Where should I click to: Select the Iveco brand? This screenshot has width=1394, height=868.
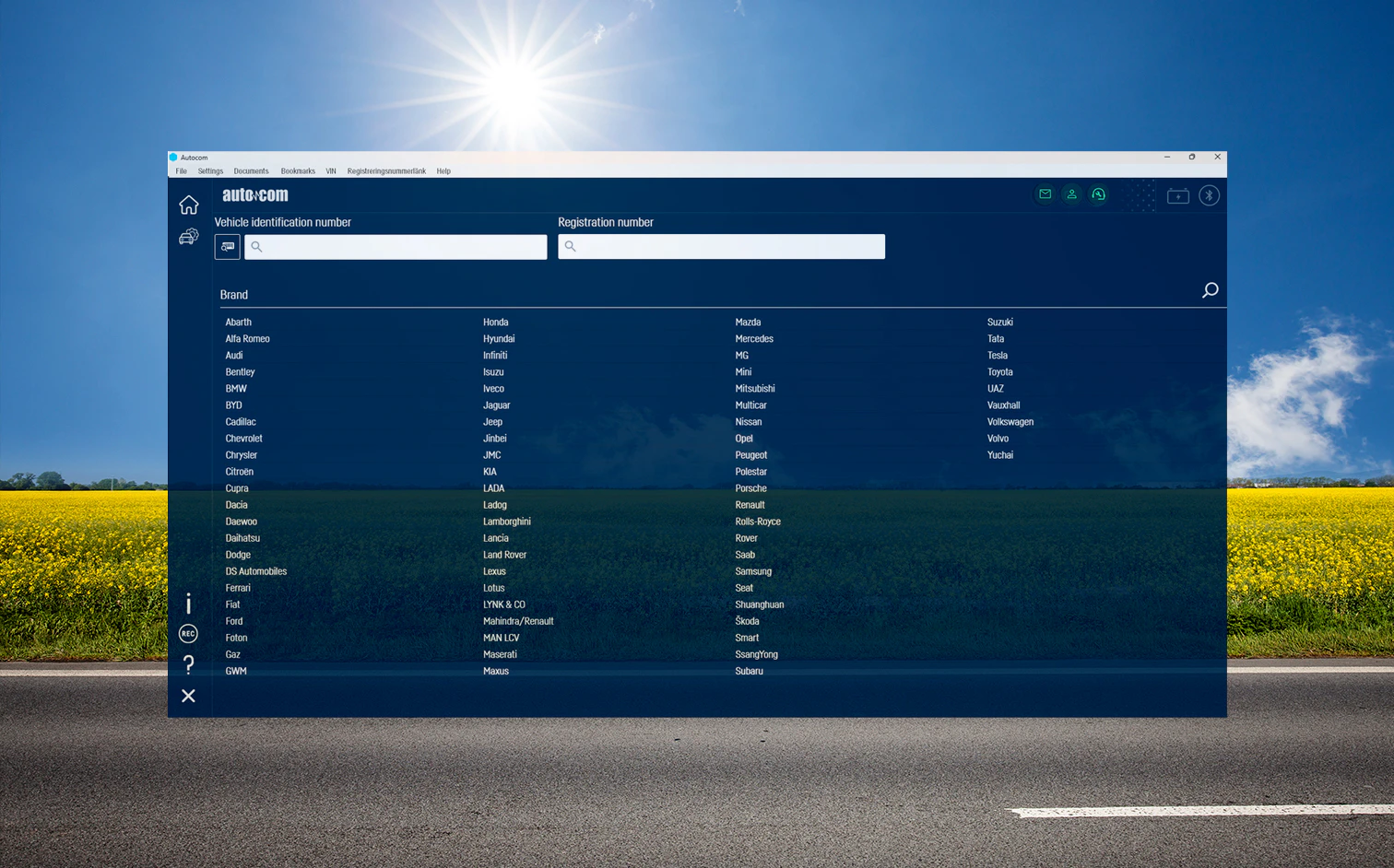(x=494, y=389)
